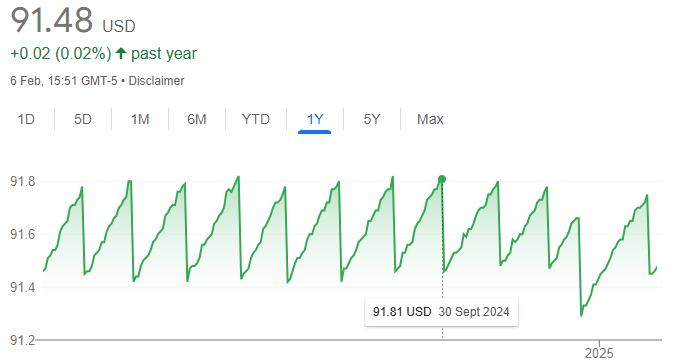The image size is (676, 362).
Task: Click the green up arrow icon
Action: tap(121, 53)
